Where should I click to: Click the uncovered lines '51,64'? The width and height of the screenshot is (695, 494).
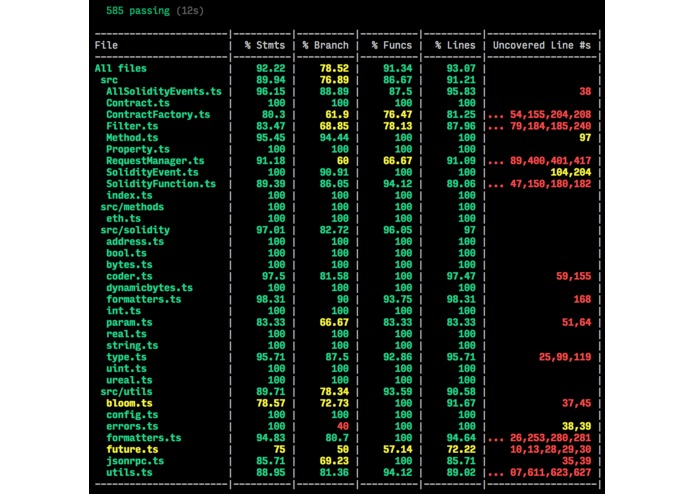577,322
